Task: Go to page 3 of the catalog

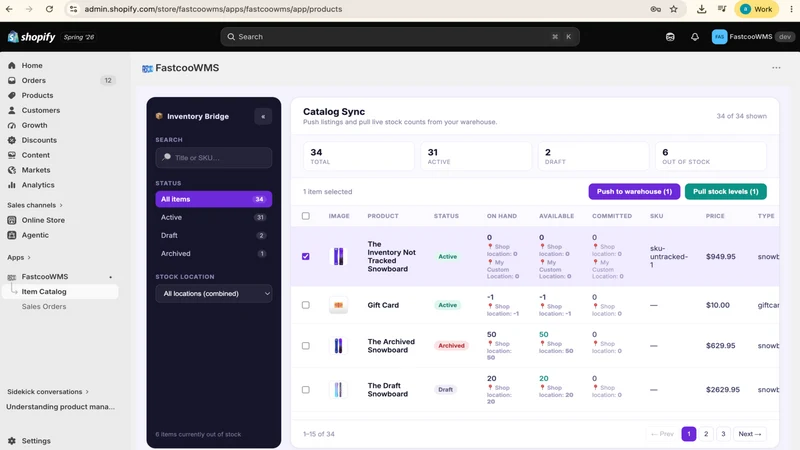Action: 723,434
